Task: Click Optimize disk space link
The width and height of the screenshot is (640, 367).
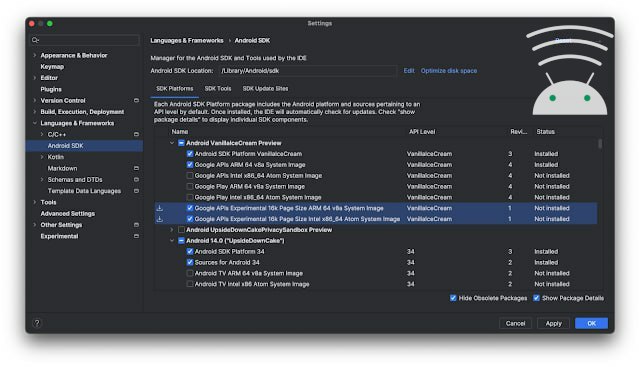Action: 449,71
